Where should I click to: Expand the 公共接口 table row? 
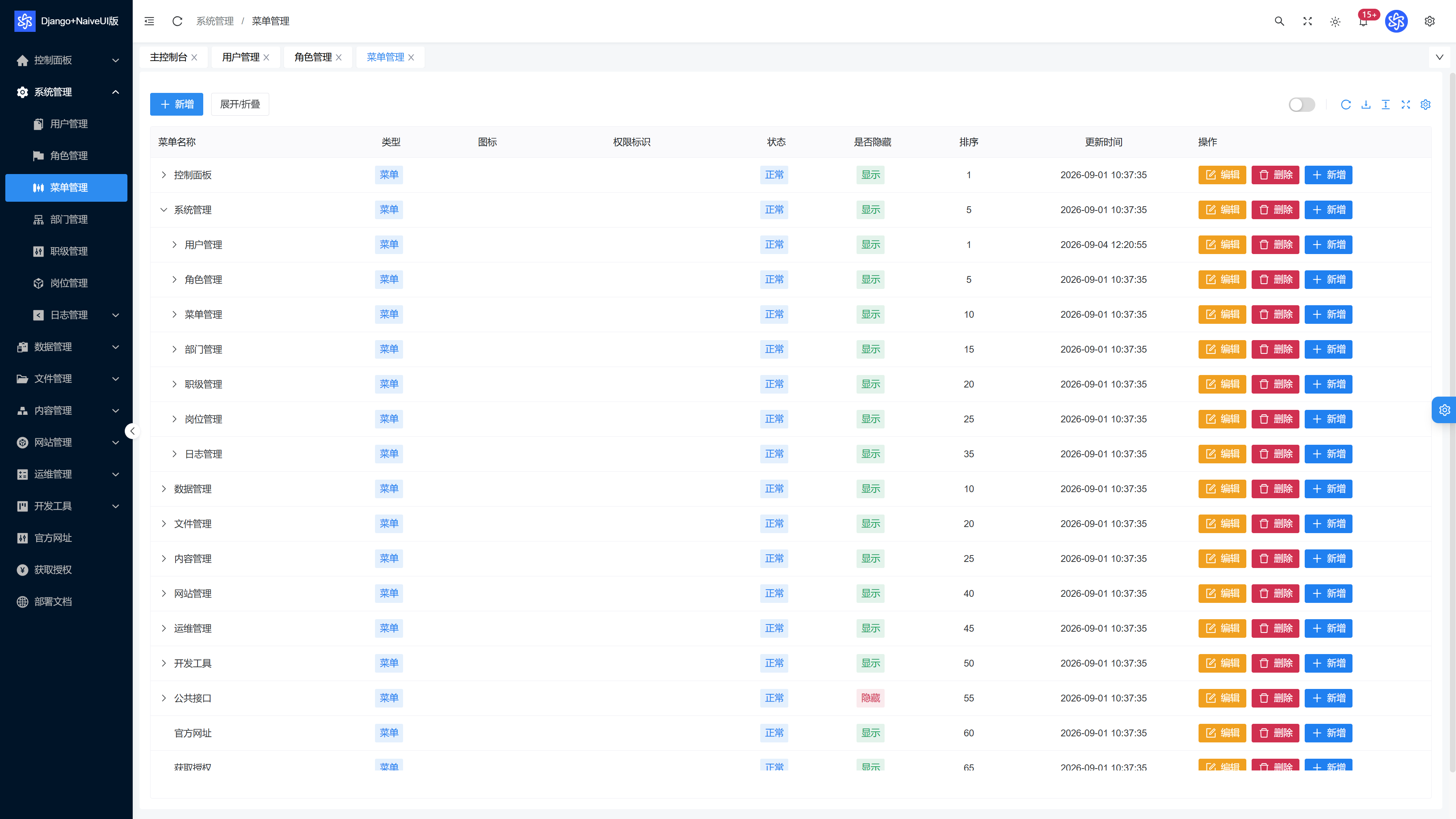[x=164, y=698]
